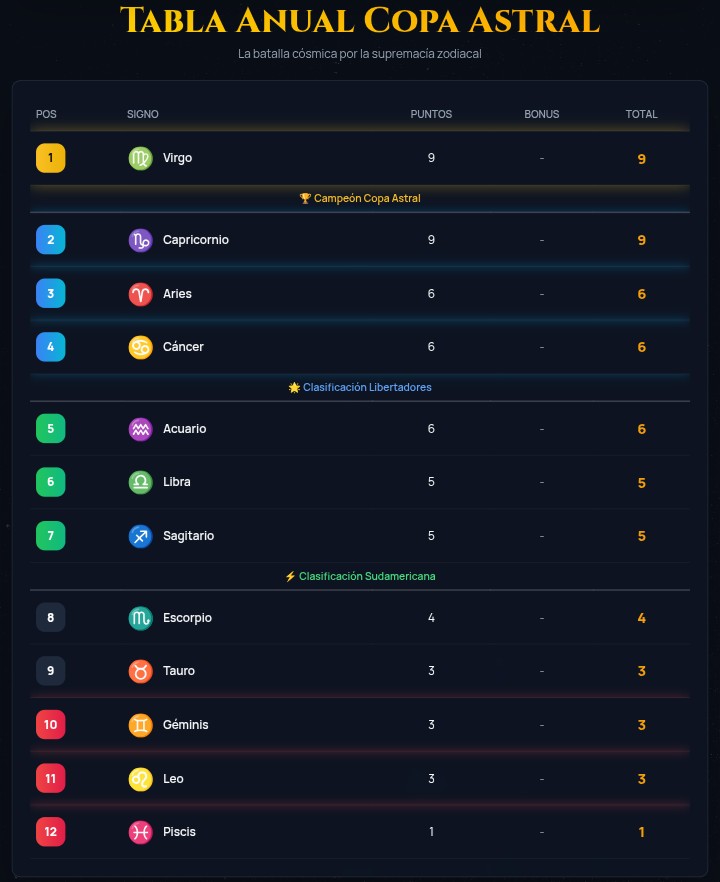720x882 pixels.
Task: Click the red position 10 badge
Action: (x=51, y=724)
